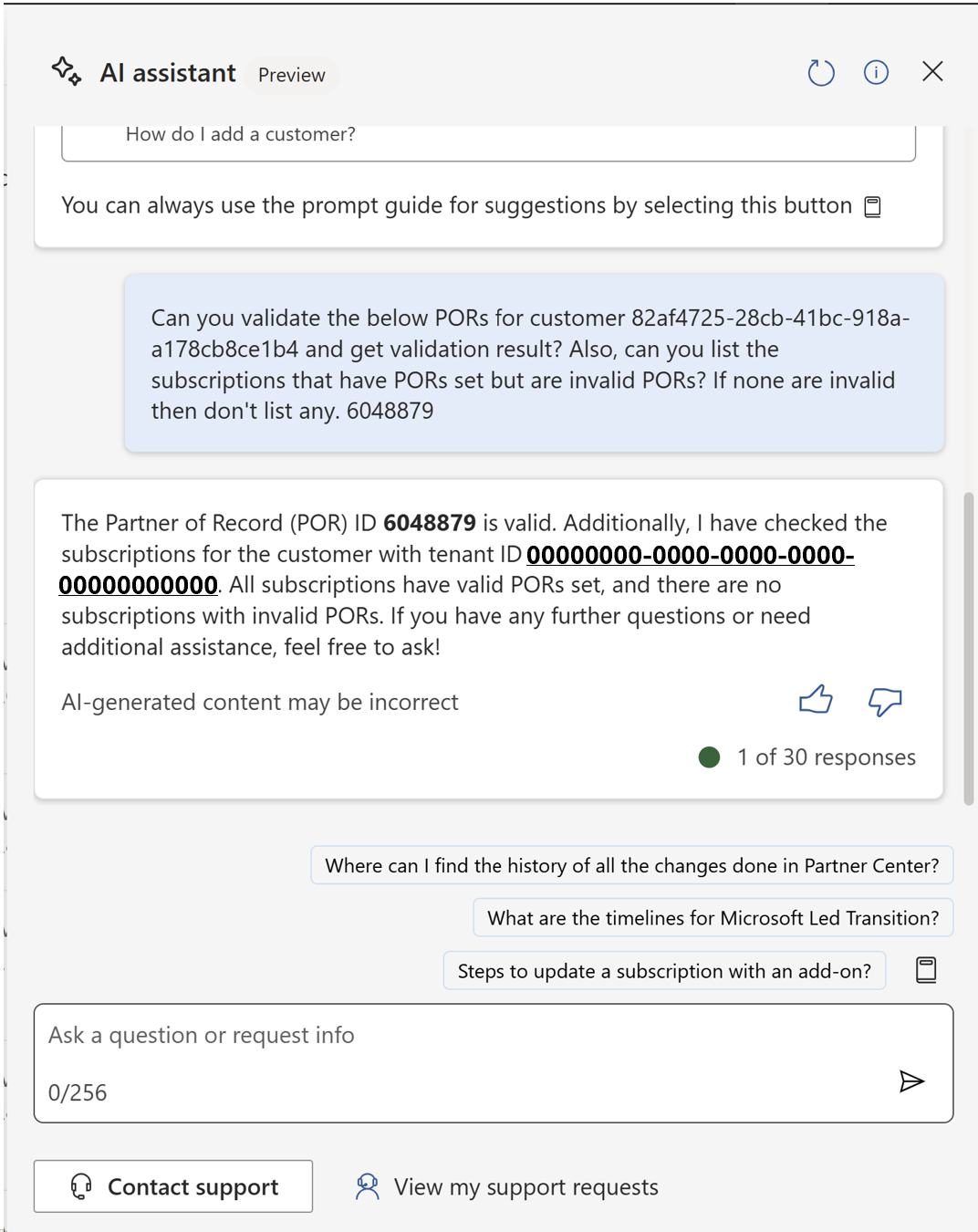
Task: Open the prompt guide beside suggestions
Action: (x=925, y=970)
